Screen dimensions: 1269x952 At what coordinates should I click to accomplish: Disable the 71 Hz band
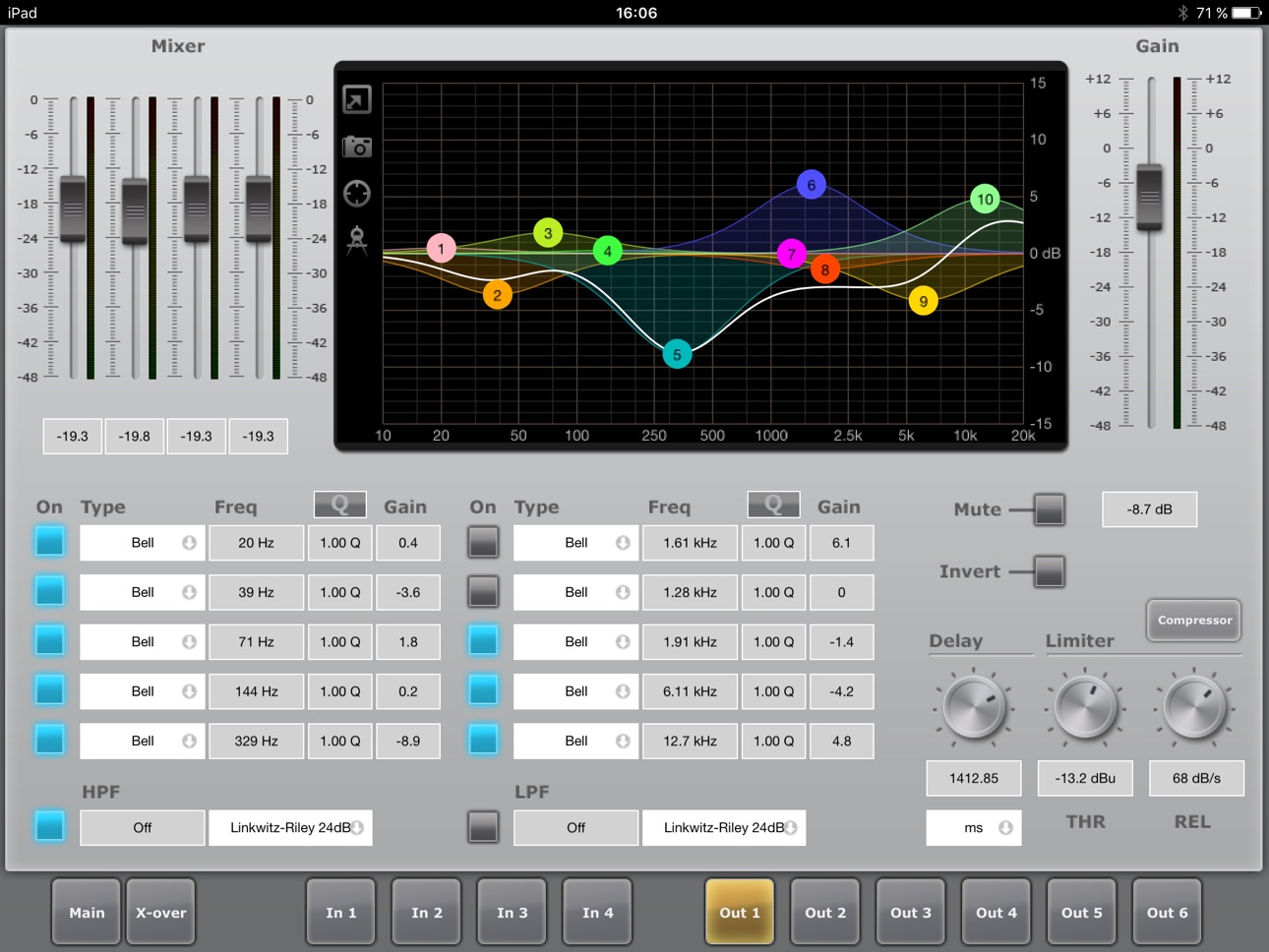coord(50,640)
